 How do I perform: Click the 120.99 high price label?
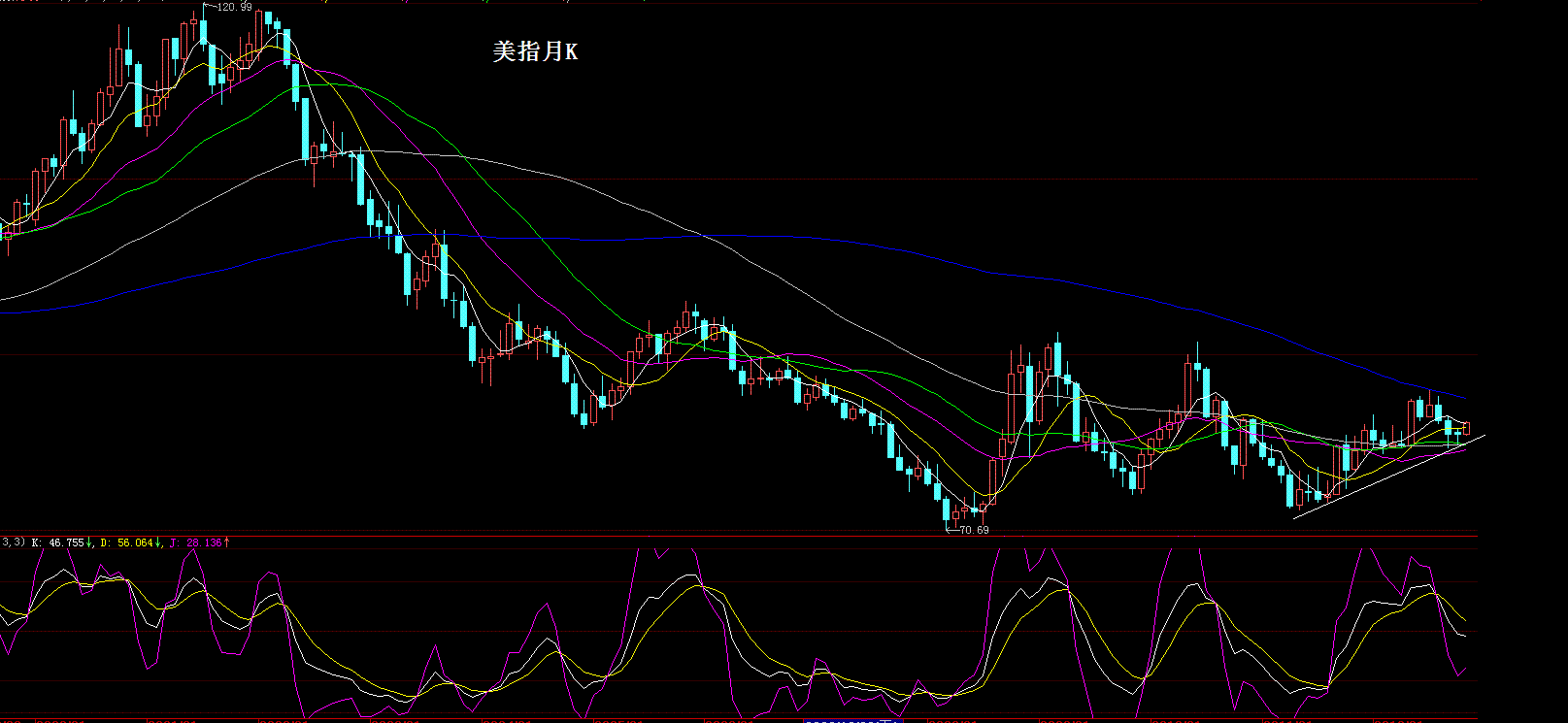tap(234, 7)
